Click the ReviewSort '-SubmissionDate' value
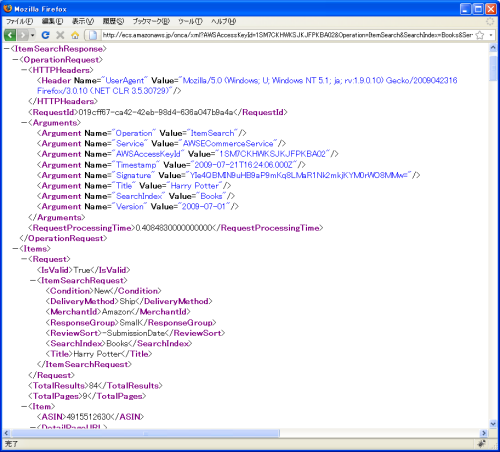The width and height of the screenshot is (500, 452). 133,333
